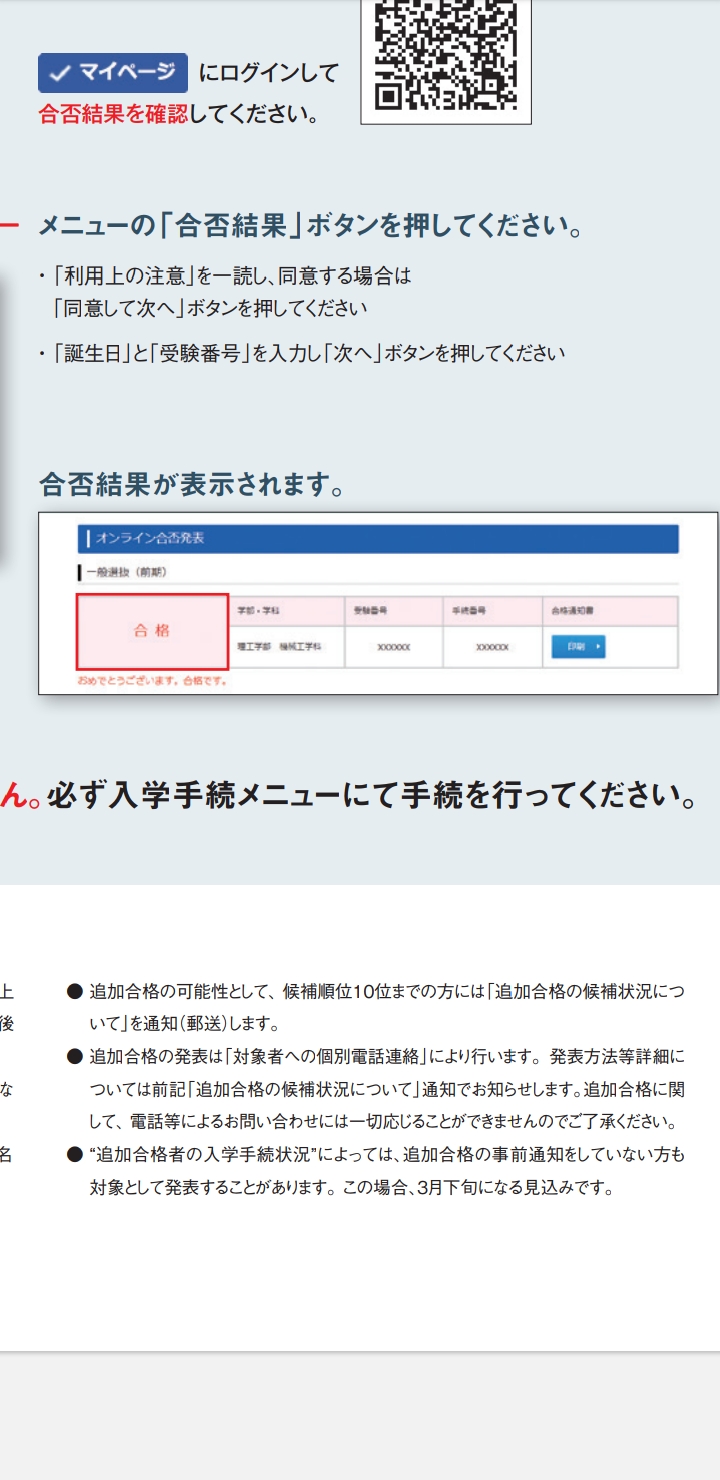Click the 合否結果が表示されます heading
Viewport: 720px width, 1480px height.
click(x=192, y=485)
